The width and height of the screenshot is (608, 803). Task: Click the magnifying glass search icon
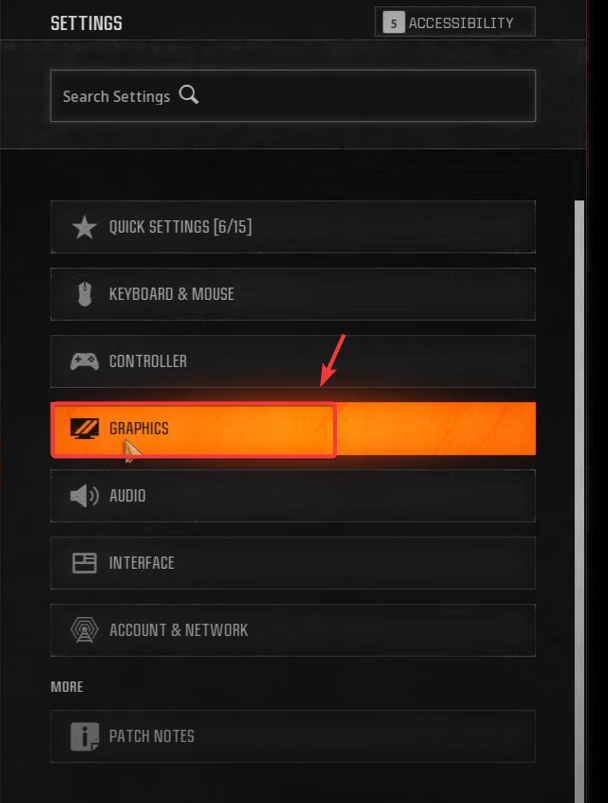point(188,95)
